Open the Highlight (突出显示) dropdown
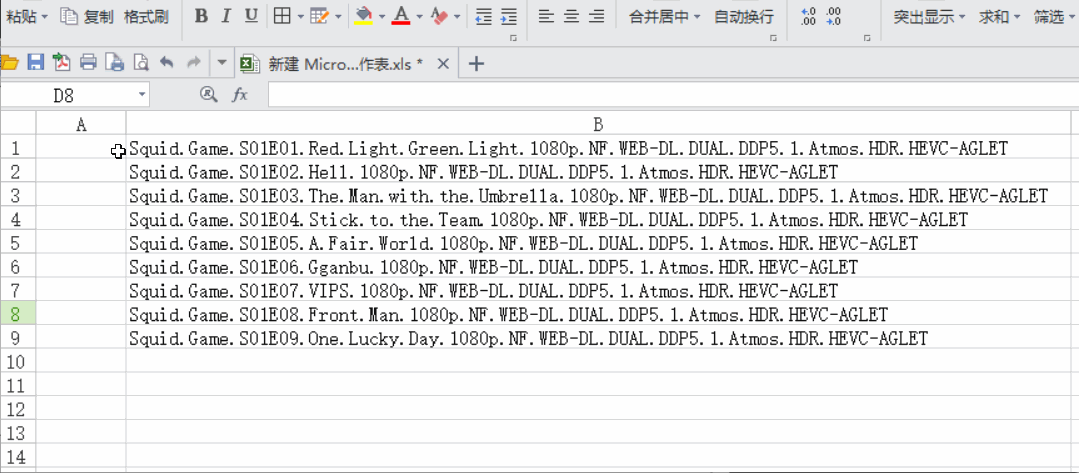The width and height of the screenshot is (1079, 473). pos(929,17)
